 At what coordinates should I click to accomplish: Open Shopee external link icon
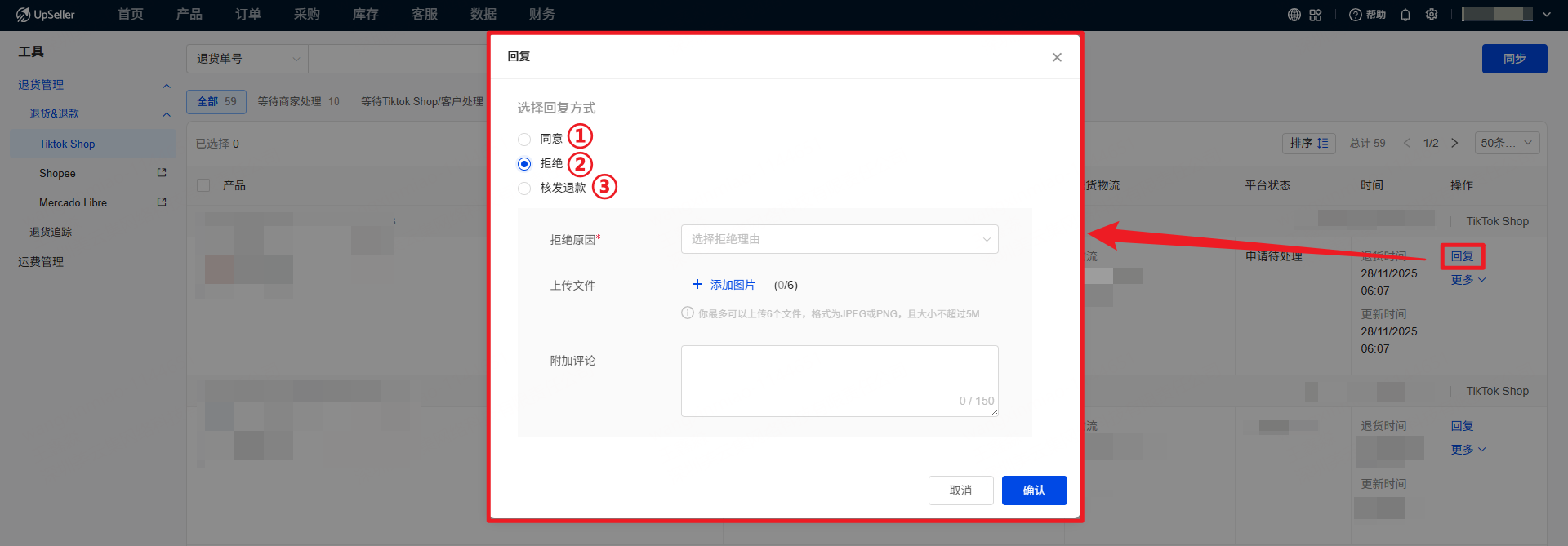(x=162, y=173)
